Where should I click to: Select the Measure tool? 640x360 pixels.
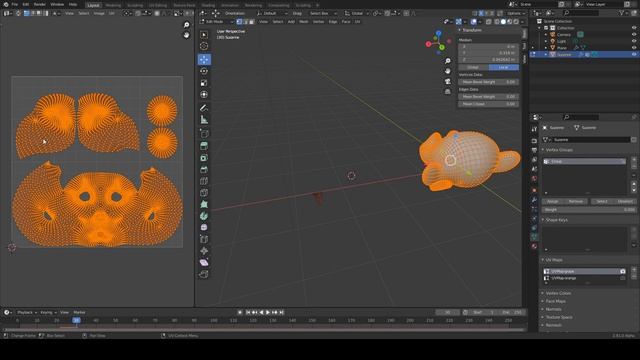[204, 120]
